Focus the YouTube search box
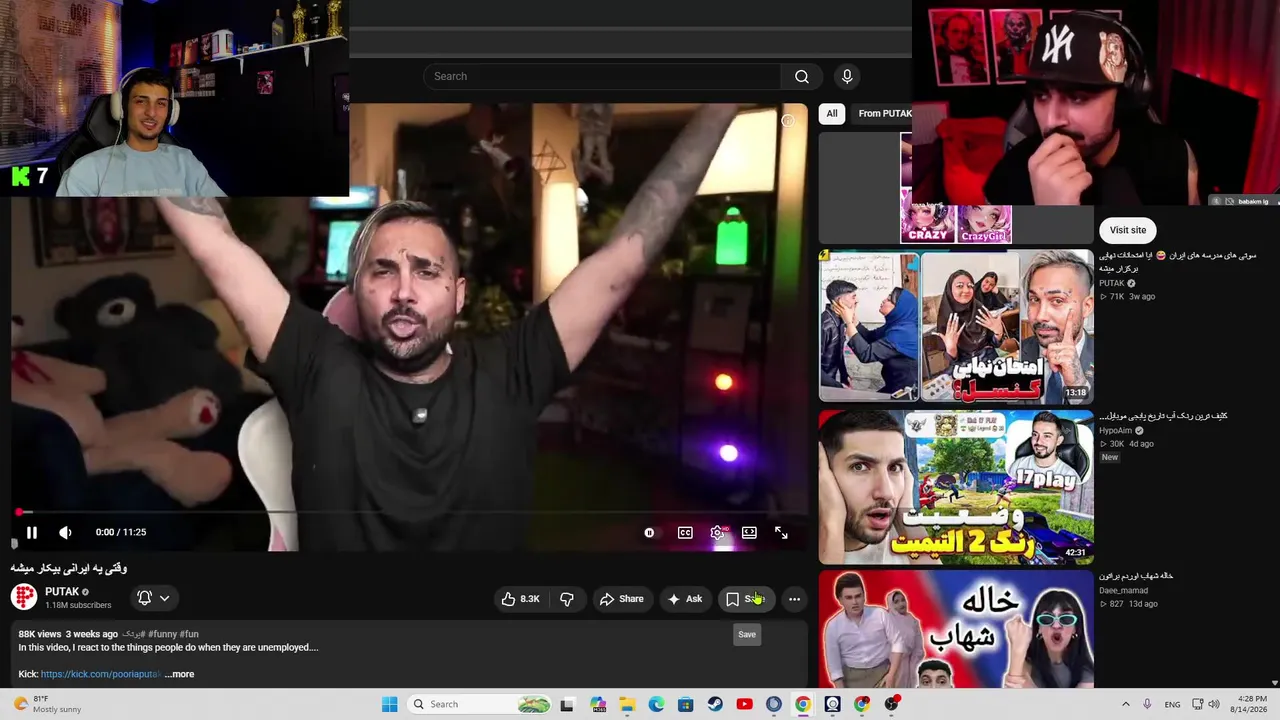 pos(602,77)
